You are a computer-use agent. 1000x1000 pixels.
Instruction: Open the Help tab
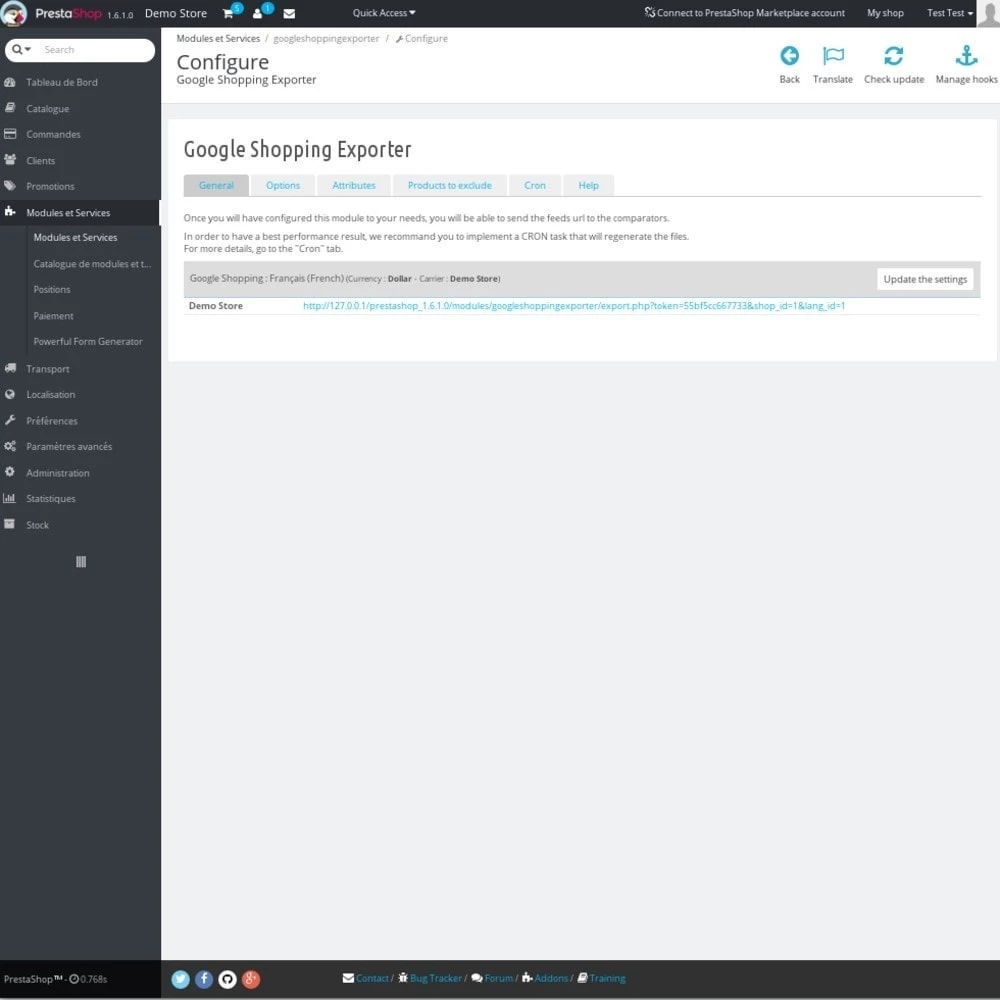(588, 186)
